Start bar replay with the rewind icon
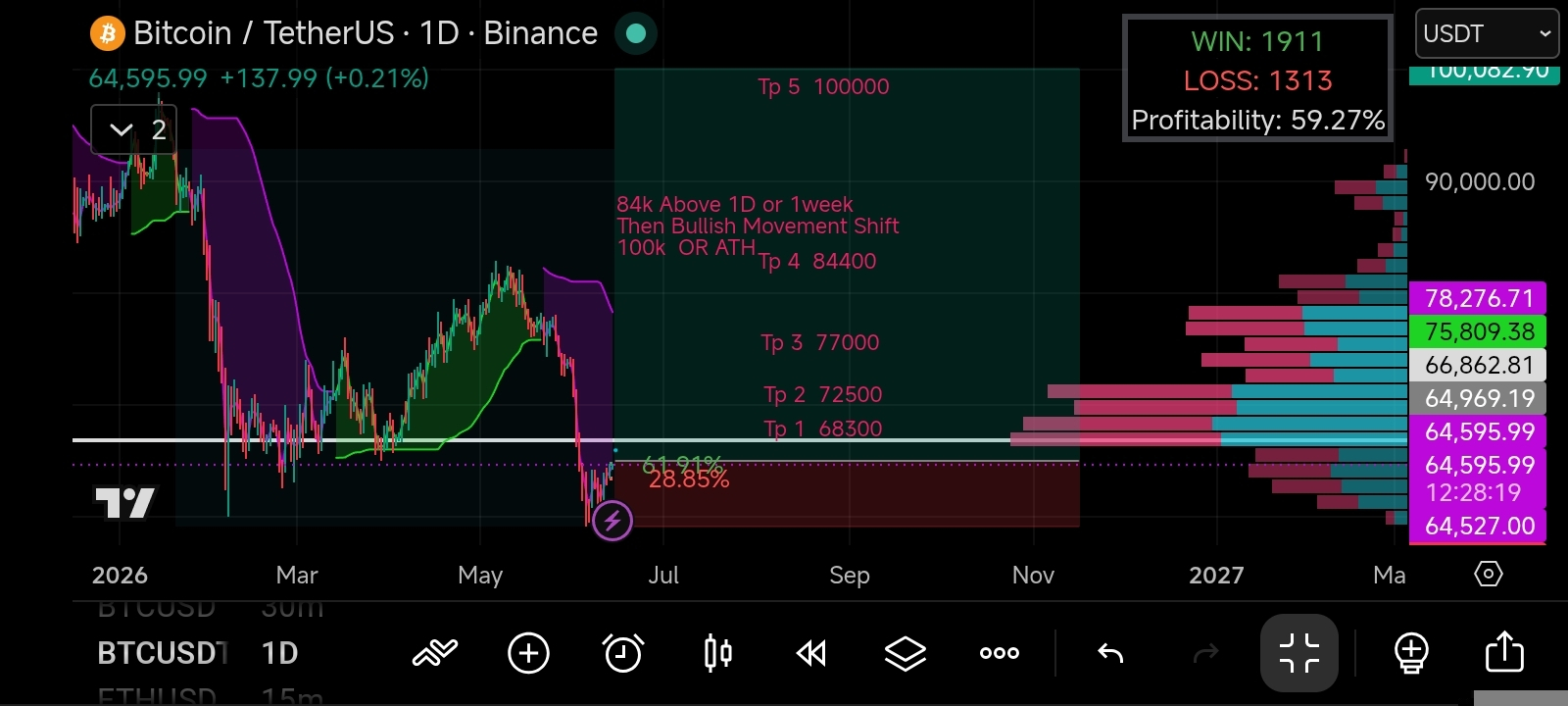This screenshot has width=1568, height=706. click(x=811, y=653)
